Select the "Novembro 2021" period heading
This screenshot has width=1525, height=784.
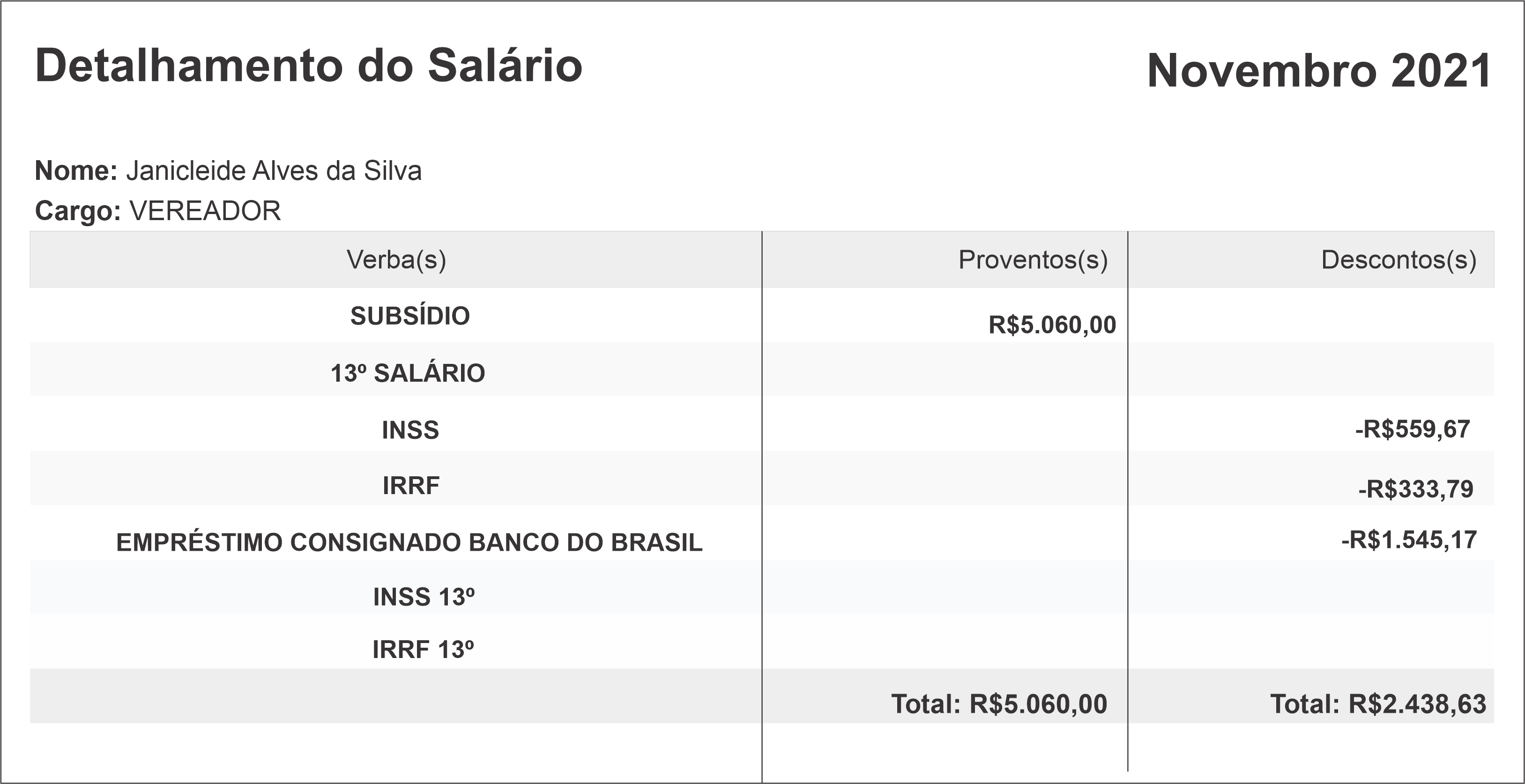click(x=1318, y=71)
